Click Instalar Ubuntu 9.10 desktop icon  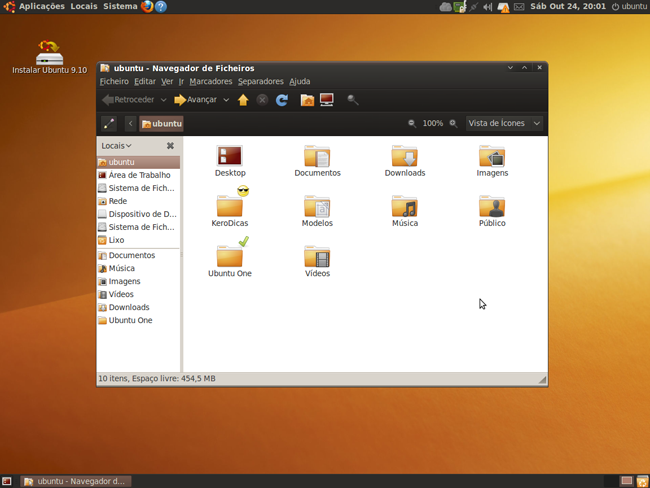(49, 57)
